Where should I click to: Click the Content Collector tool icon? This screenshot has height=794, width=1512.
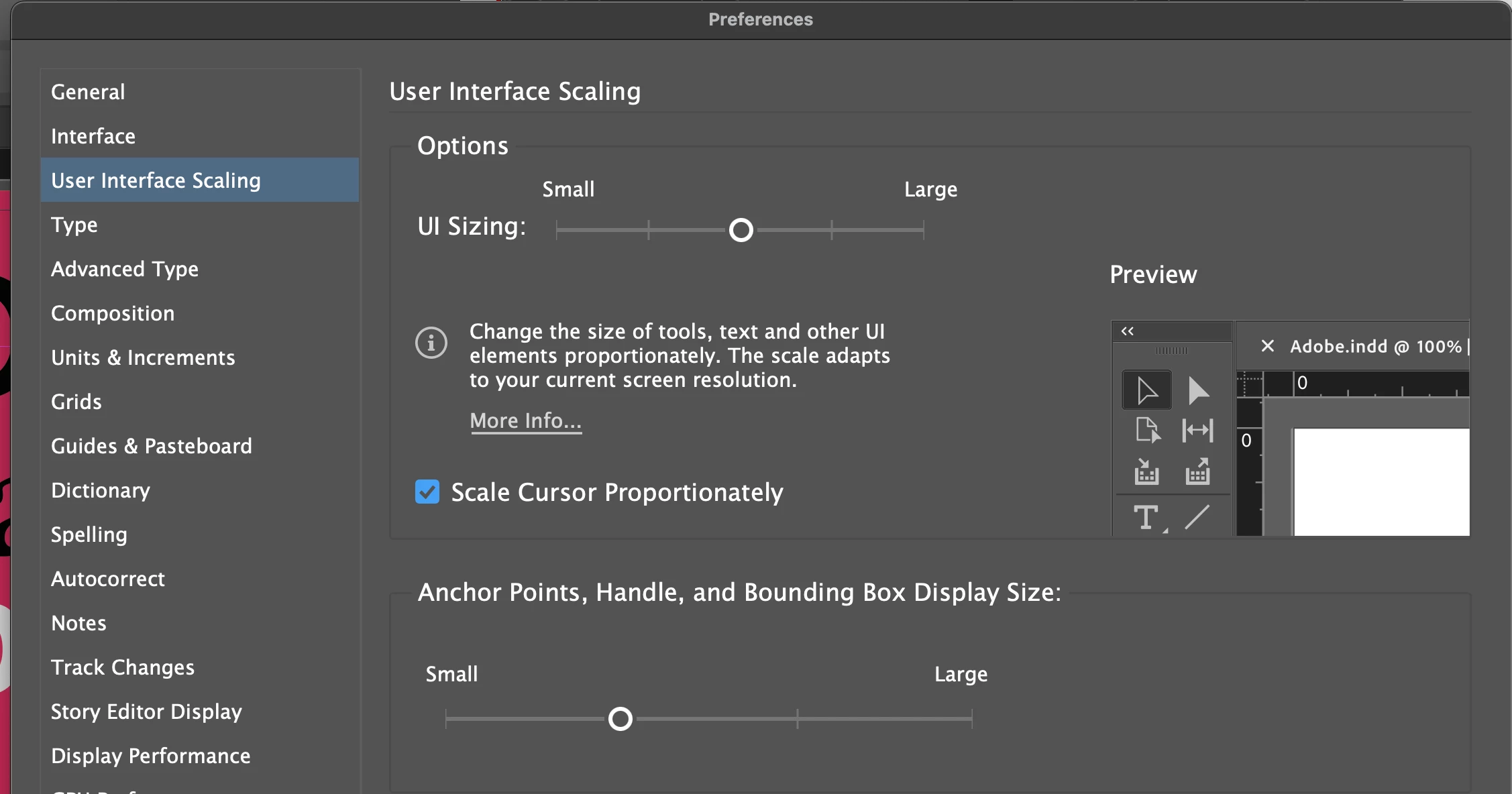click(1146, 472)
